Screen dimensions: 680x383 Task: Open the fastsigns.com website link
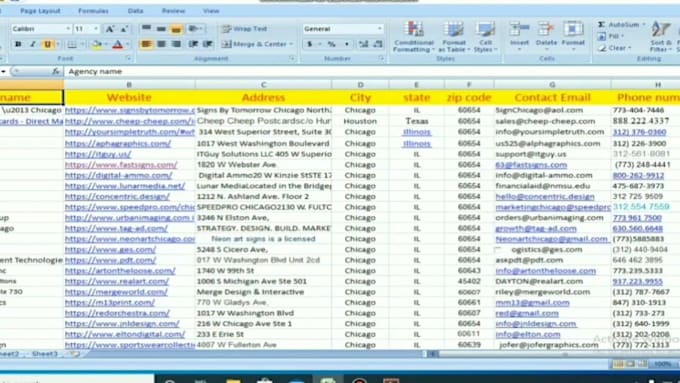121,165
